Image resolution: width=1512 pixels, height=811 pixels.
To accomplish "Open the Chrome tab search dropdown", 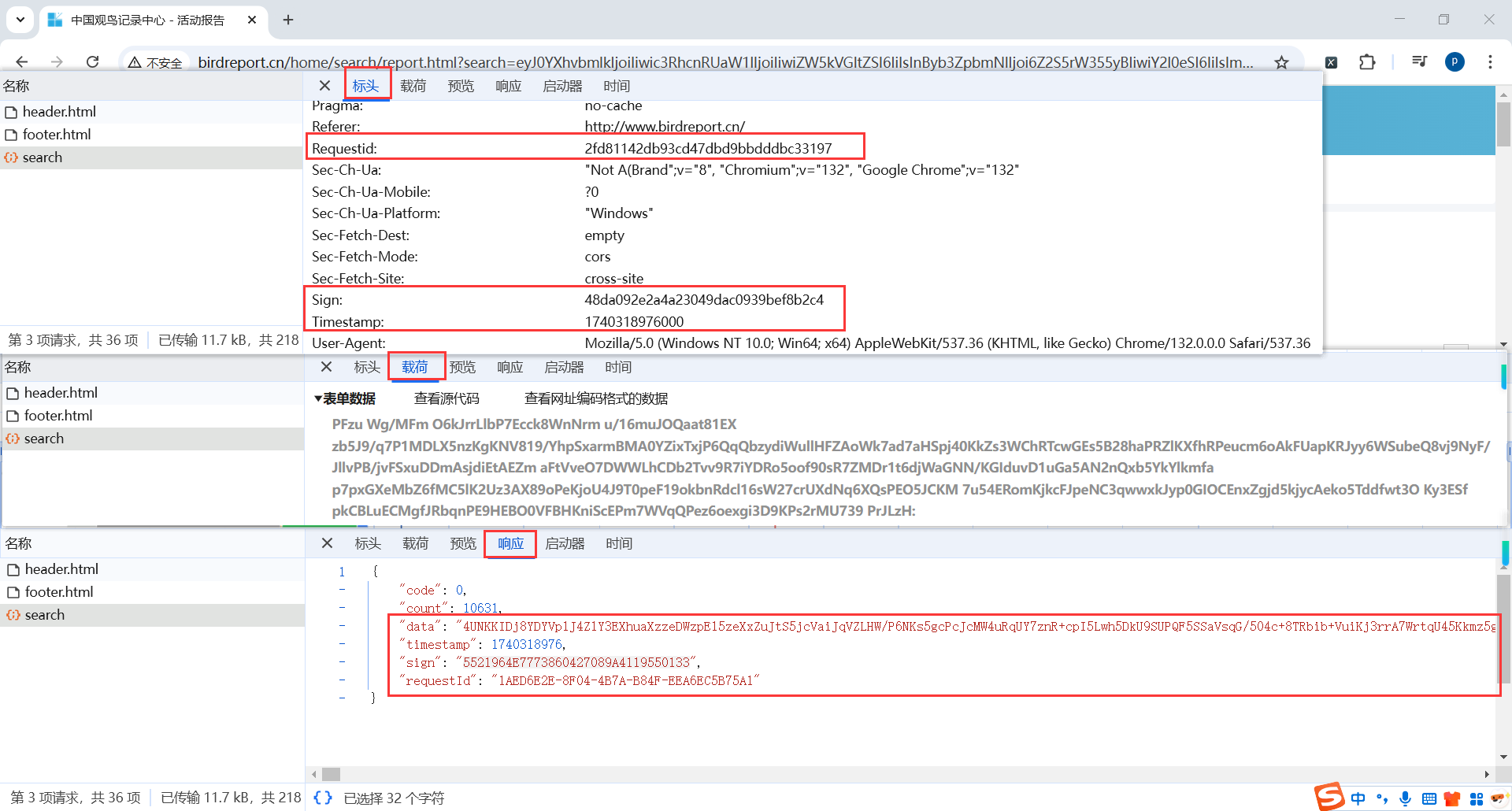I will coord(20,20).
